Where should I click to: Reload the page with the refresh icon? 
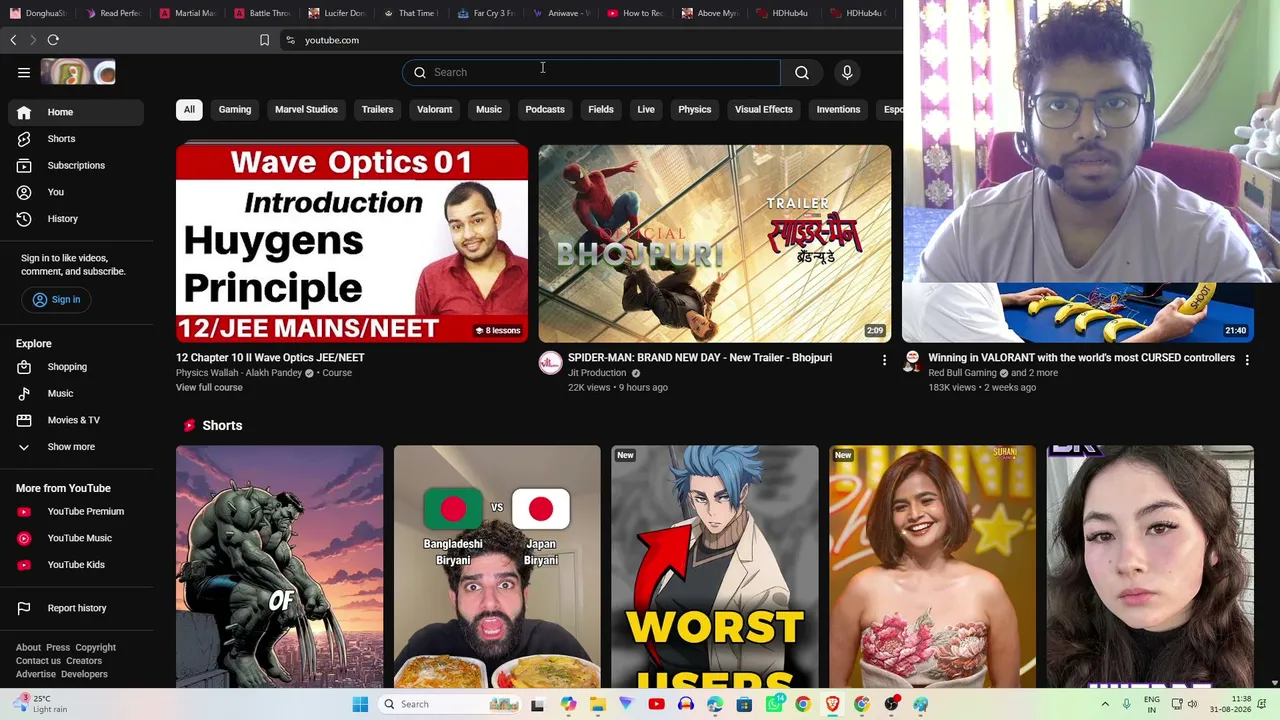pos(53,40)
